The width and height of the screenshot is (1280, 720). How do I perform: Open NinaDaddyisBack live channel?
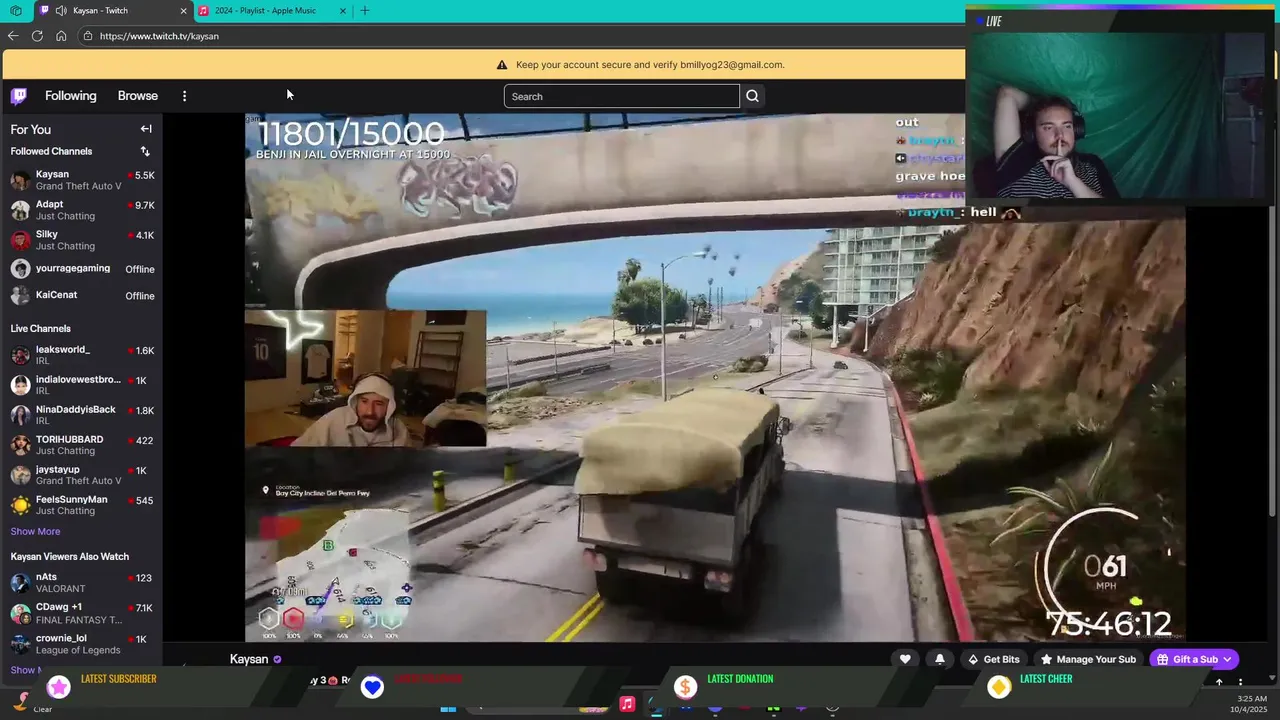[x=82, y=415]
